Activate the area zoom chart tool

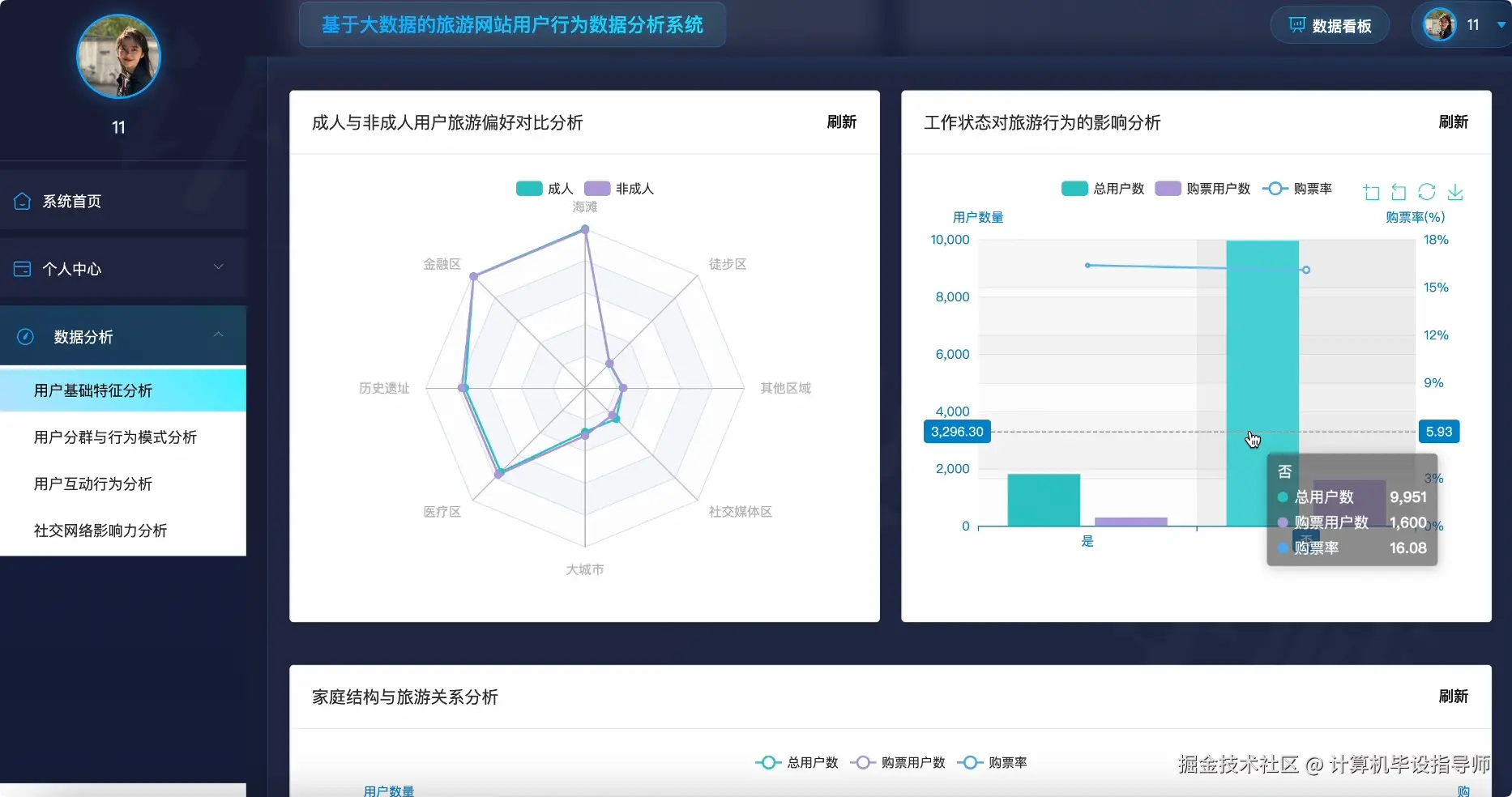pos(1371,192)
